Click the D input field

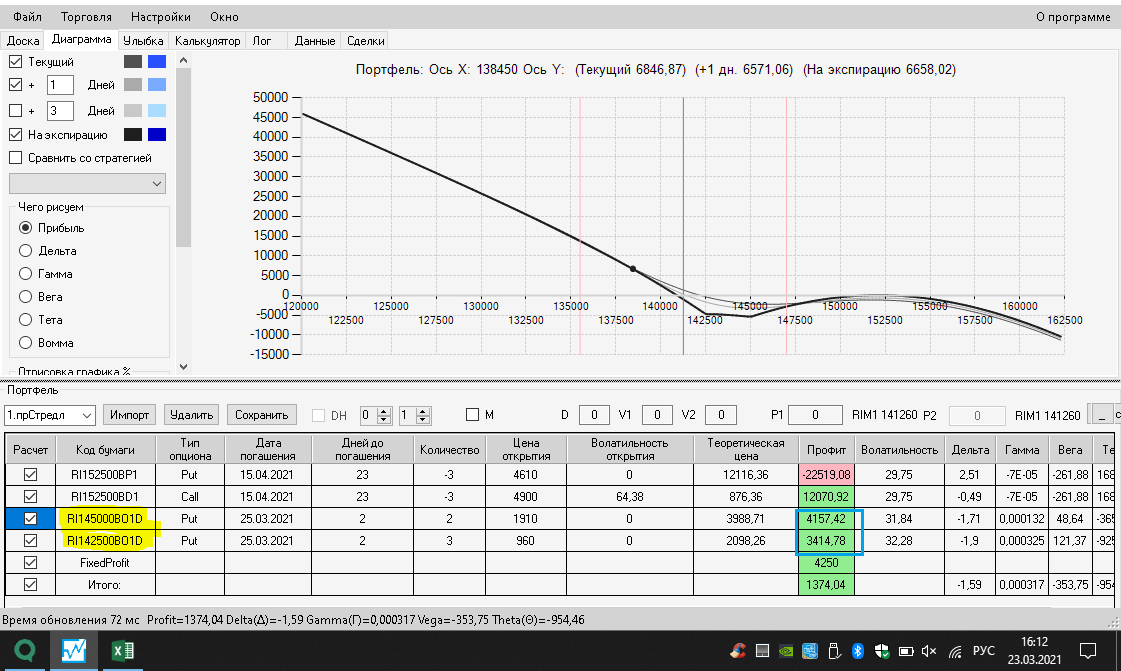(594, 414)
